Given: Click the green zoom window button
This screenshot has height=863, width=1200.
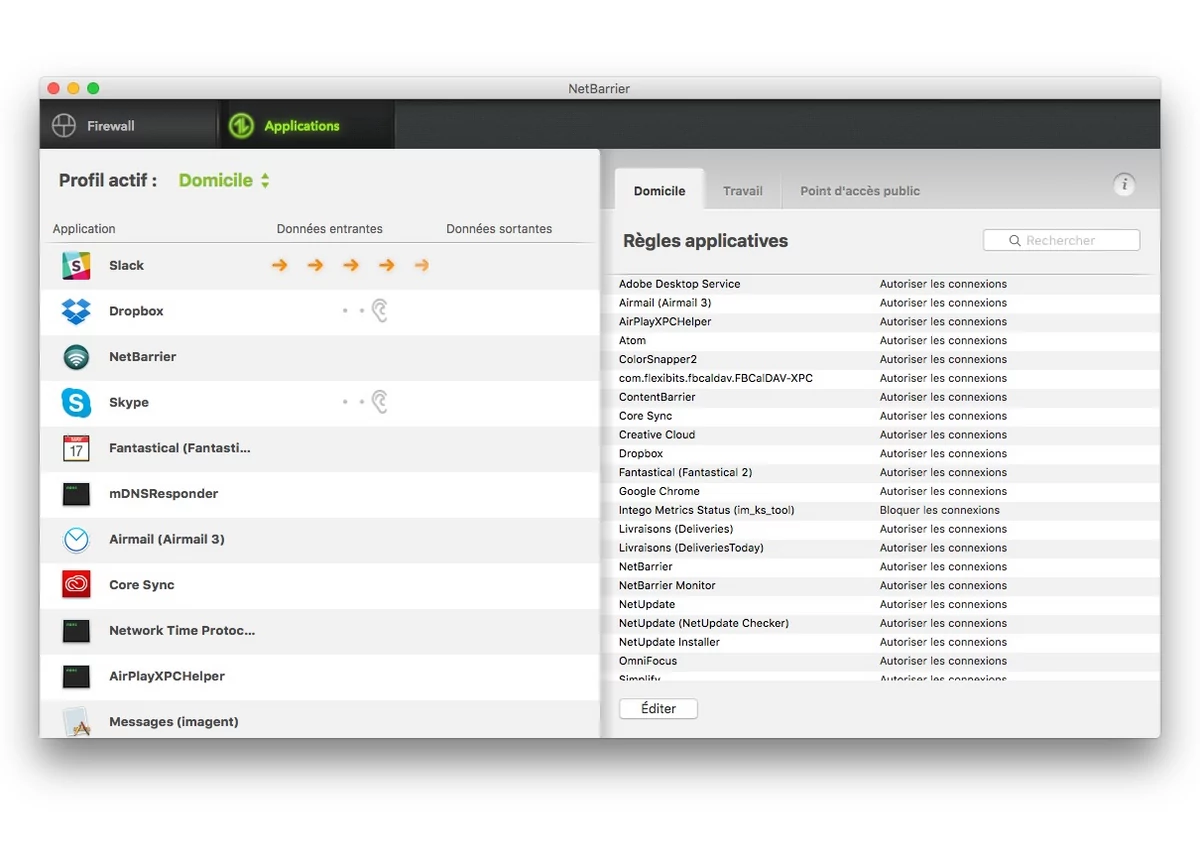Looking at the screenshot, I should 93,88.
